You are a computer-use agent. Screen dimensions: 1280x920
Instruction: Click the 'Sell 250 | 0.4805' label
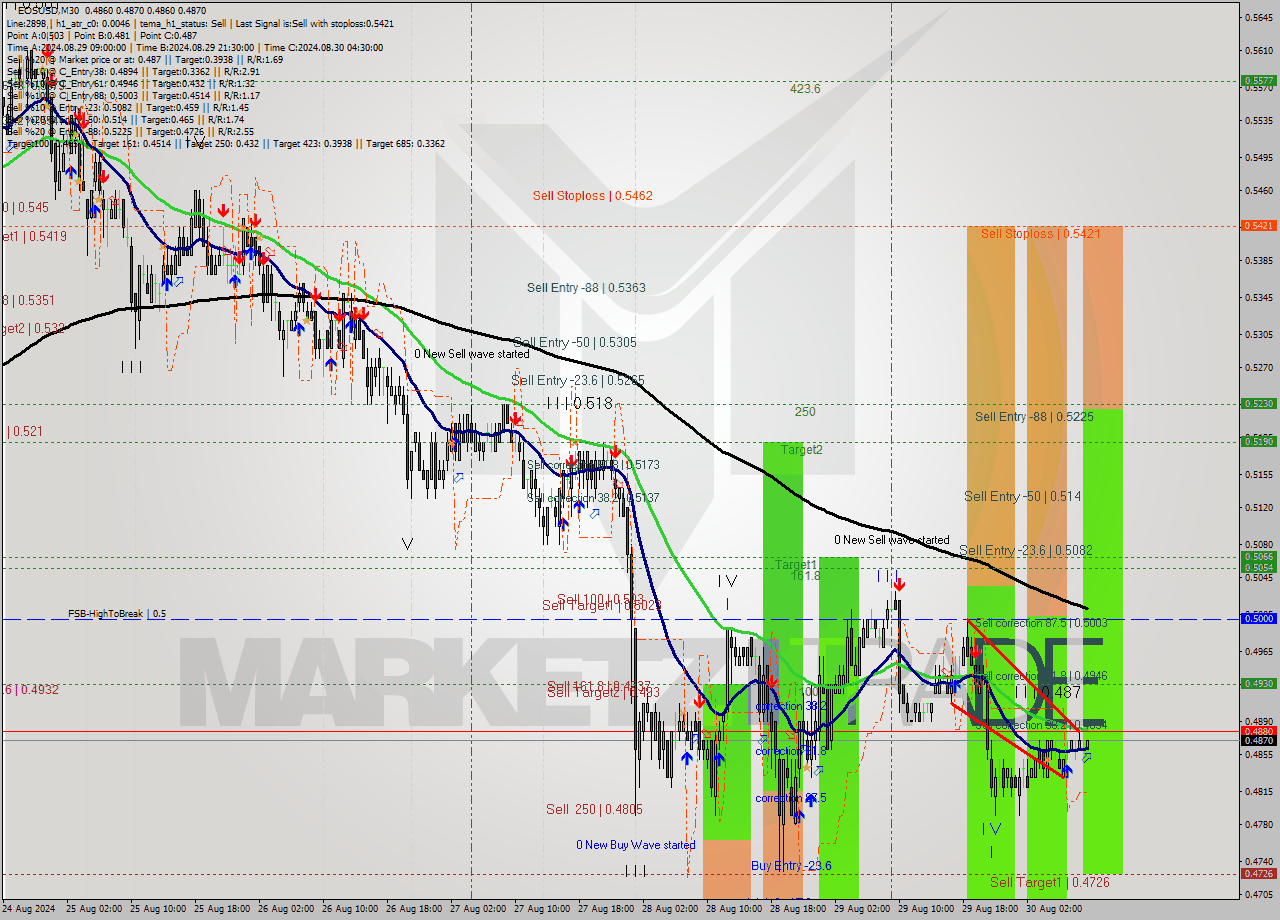pyautogui.click(x=594, y=810)
